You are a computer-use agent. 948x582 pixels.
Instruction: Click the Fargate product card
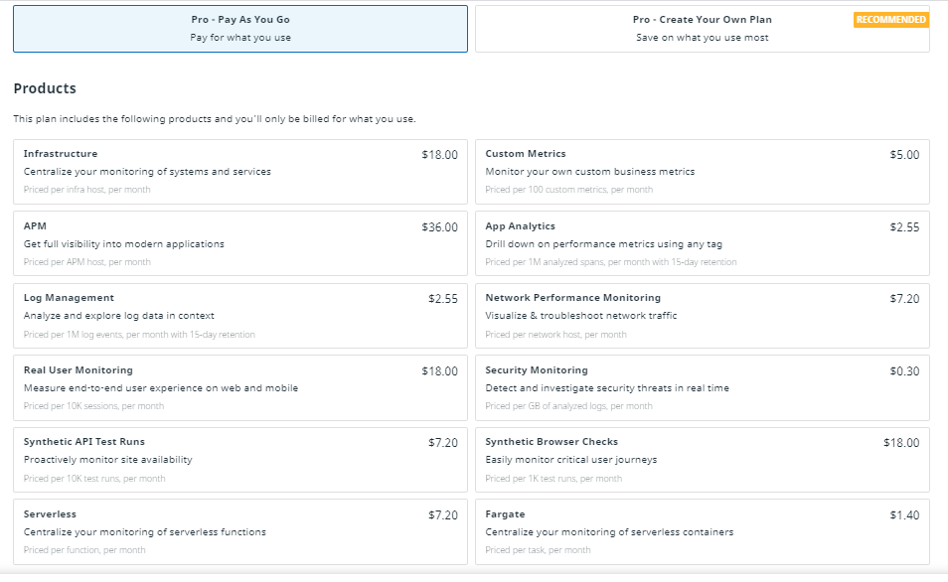point(701,531)
